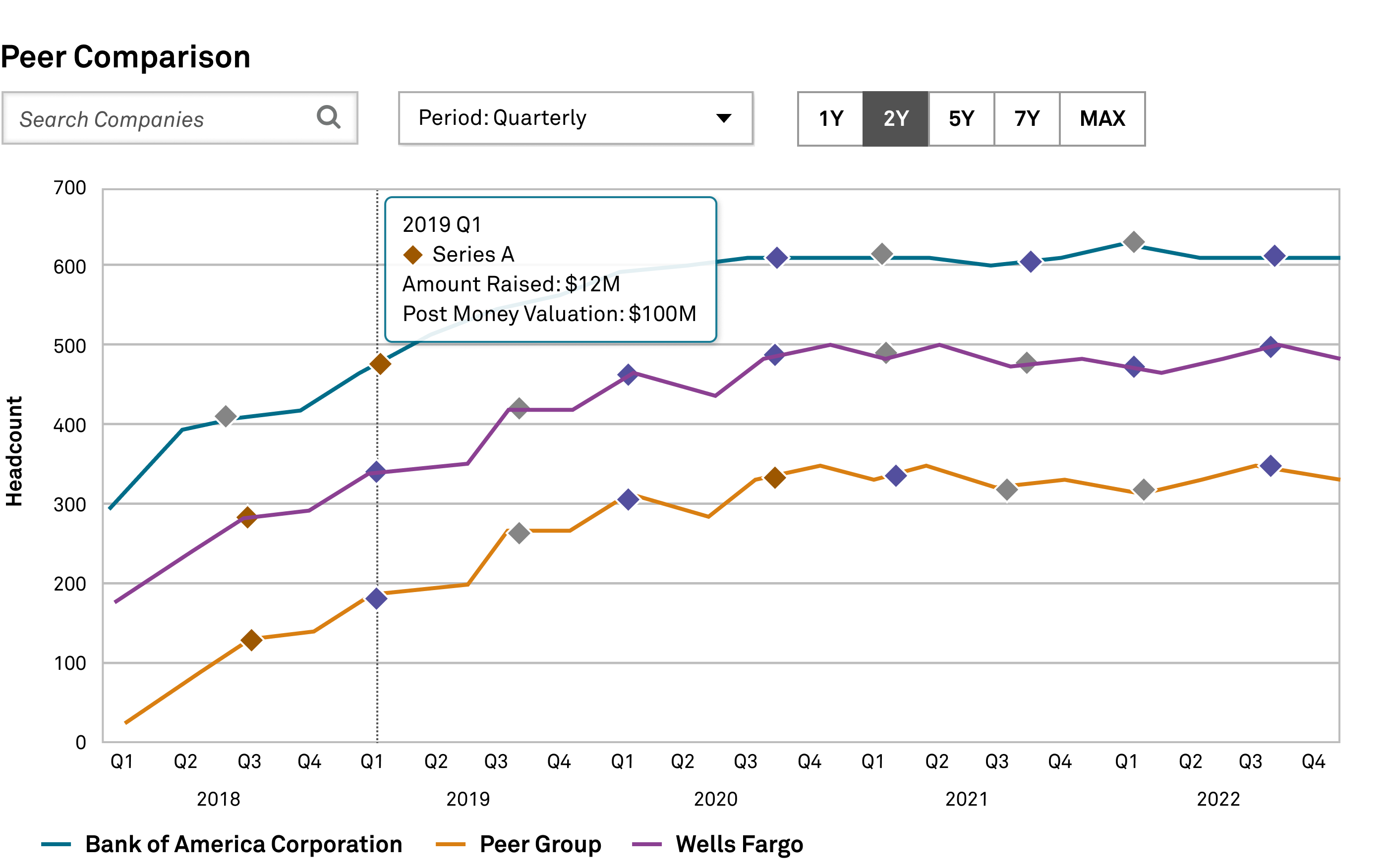
Task: Toggle Bank of America Corporation legend entry
Action: tap(222, 844)
